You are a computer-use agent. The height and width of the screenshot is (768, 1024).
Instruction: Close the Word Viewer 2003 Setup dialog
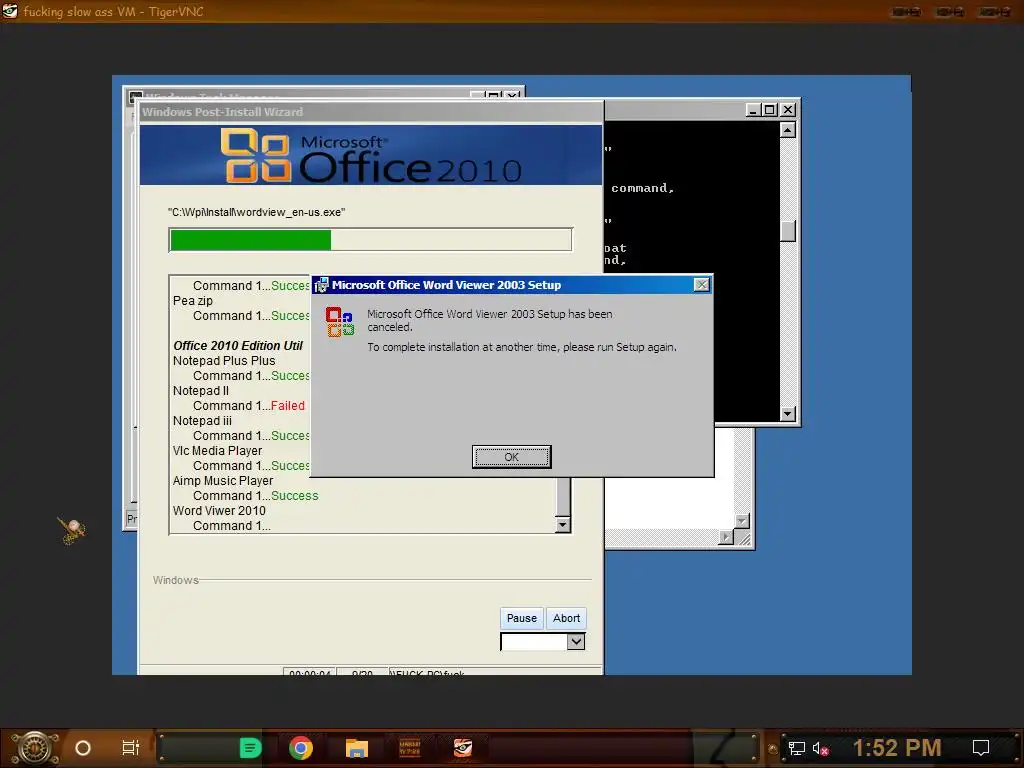(701, 285)
